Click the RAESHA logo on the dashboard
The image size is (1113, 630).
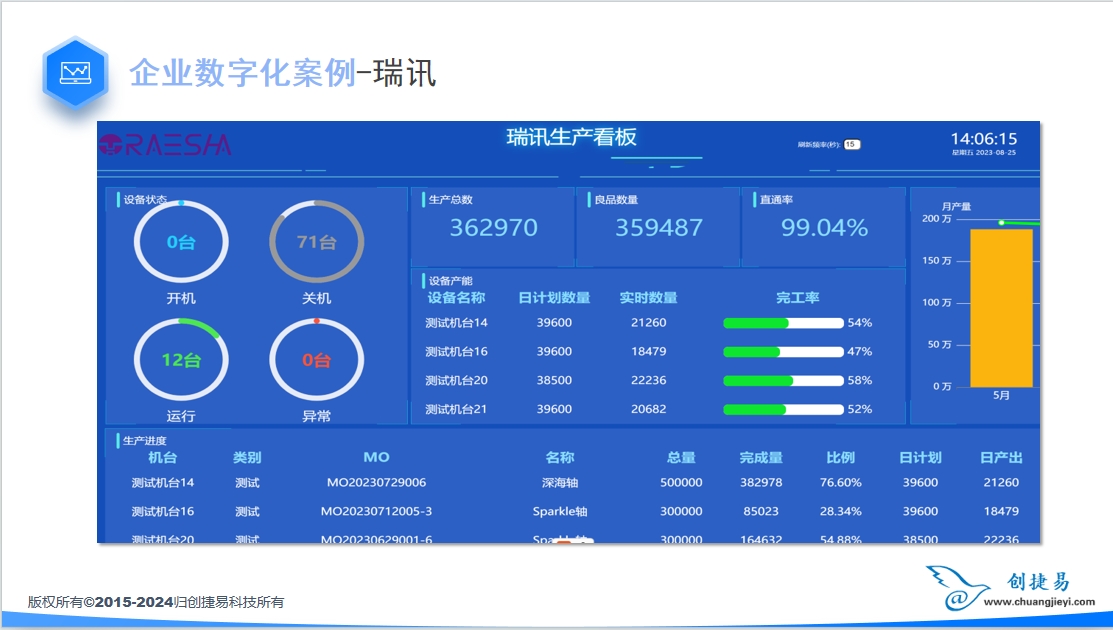165,145
